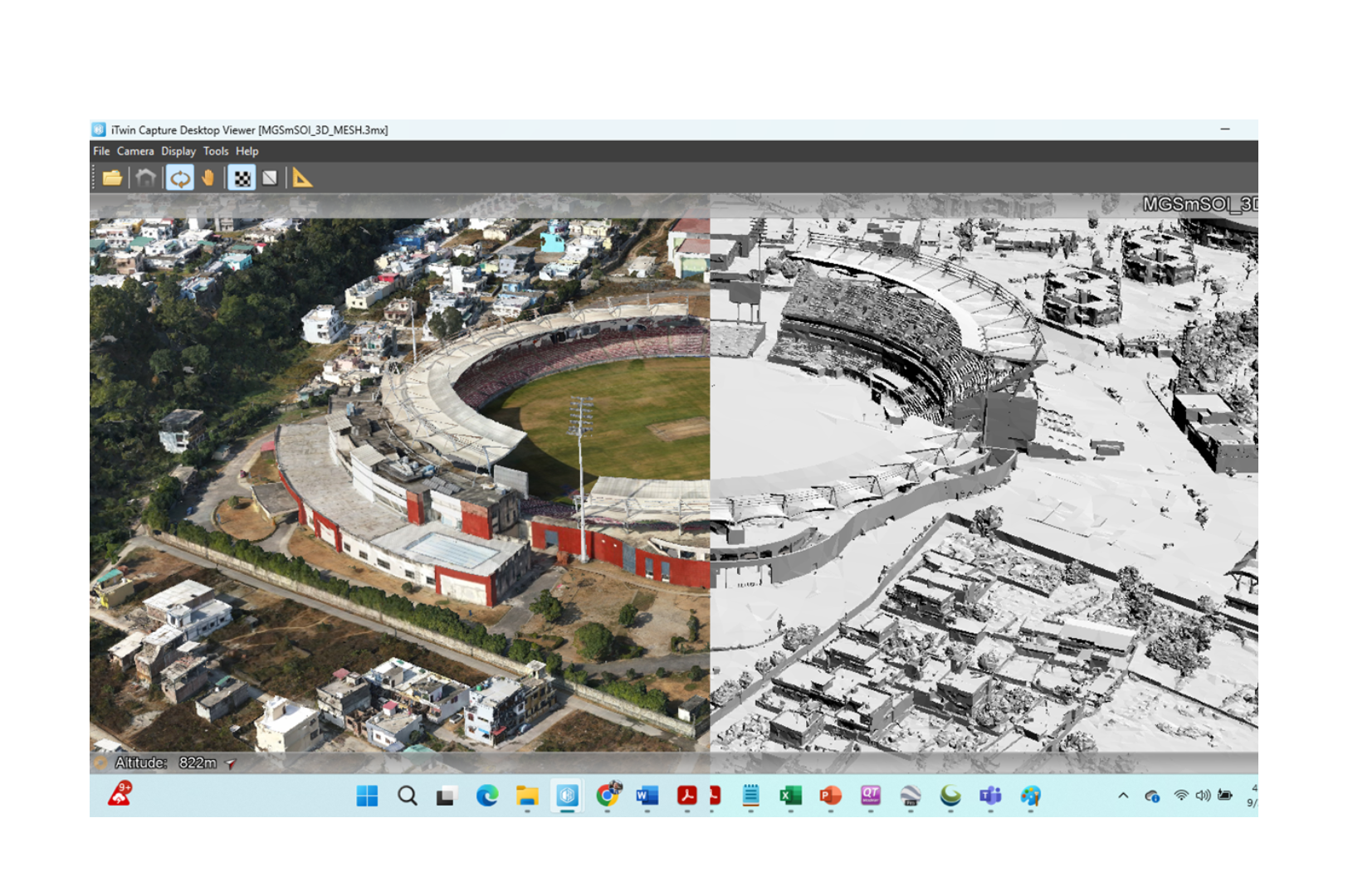Expand the Display menu
1348x896 pixels.
(178, 151)
